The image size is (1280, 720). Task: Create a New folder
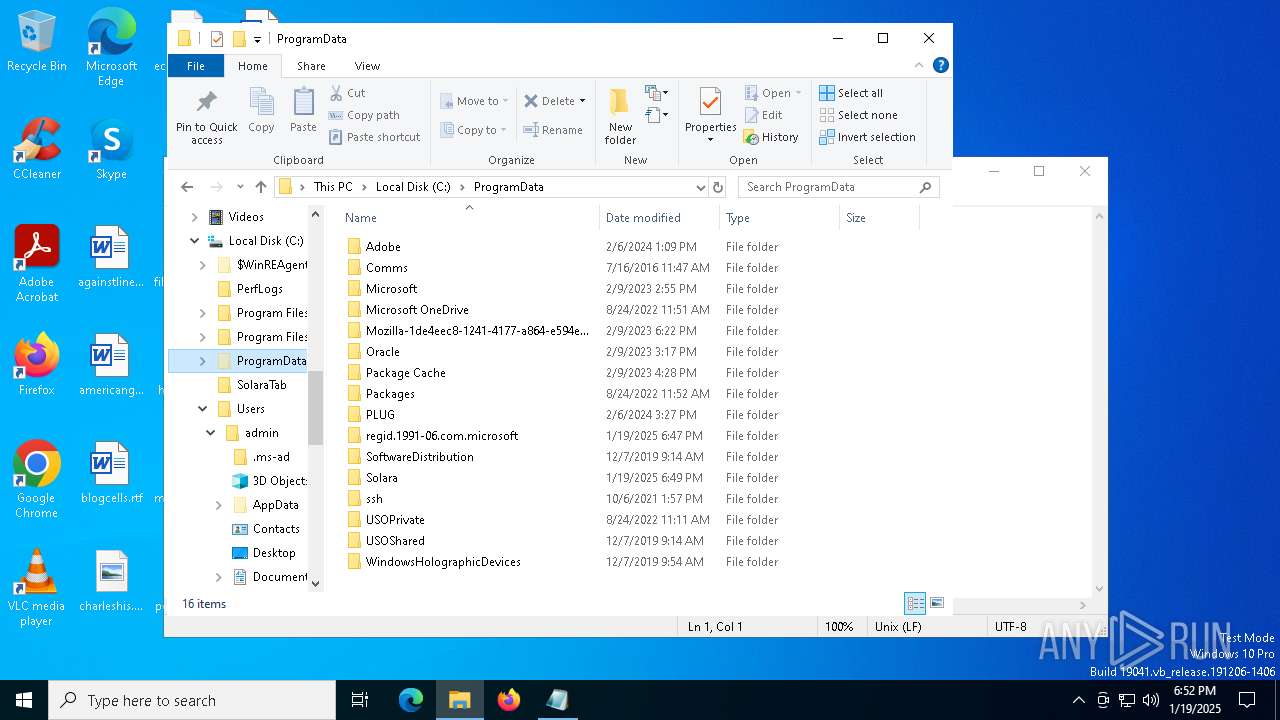620,116
